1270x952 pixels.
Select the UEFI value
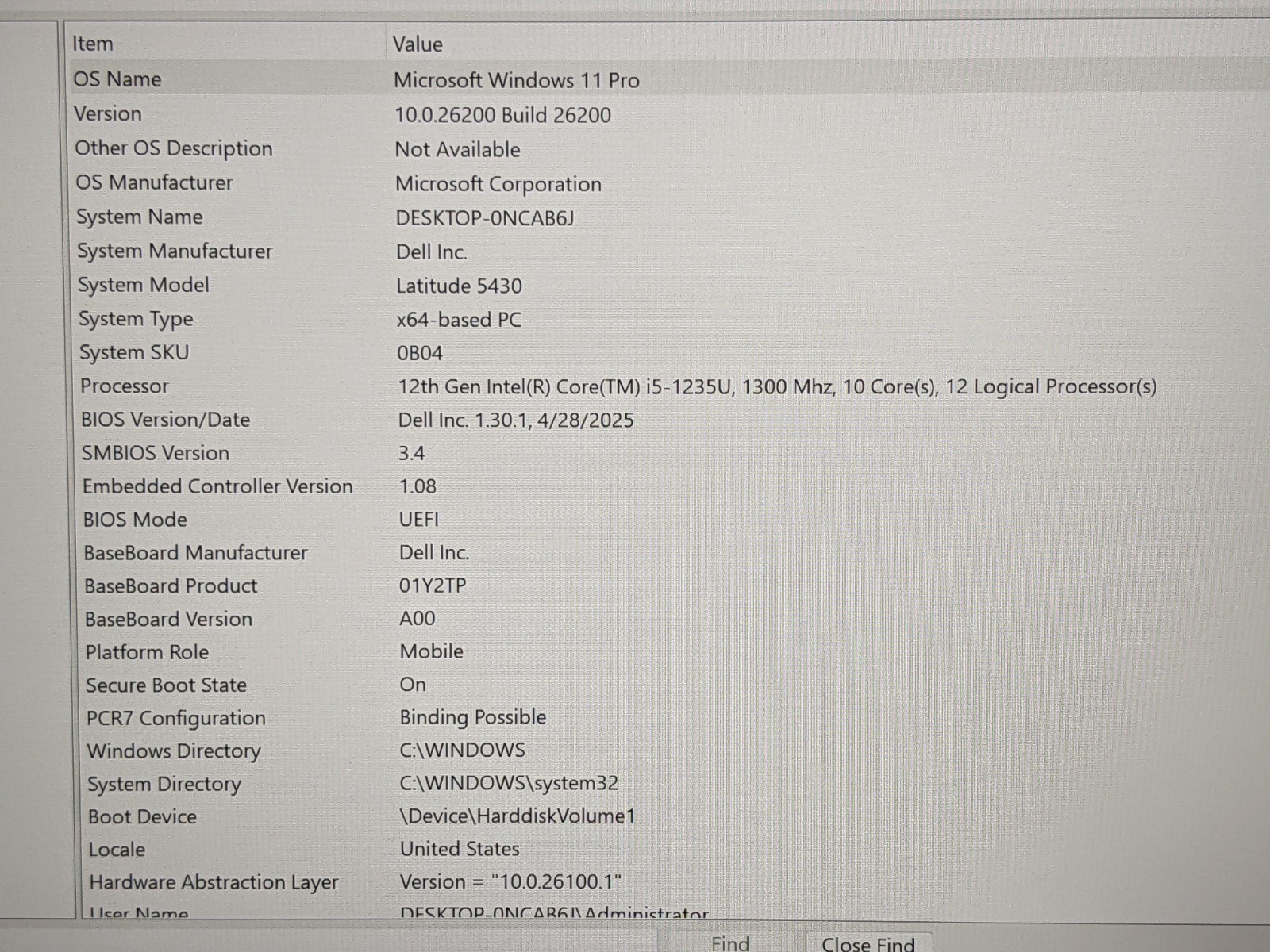(x=419, y=520)
